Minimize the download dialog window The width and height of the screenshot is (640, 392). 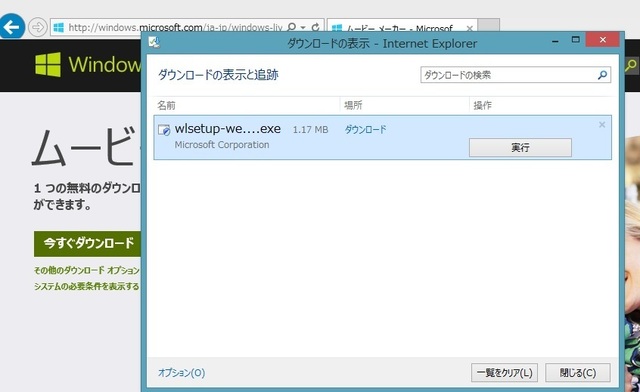[555, 40]
